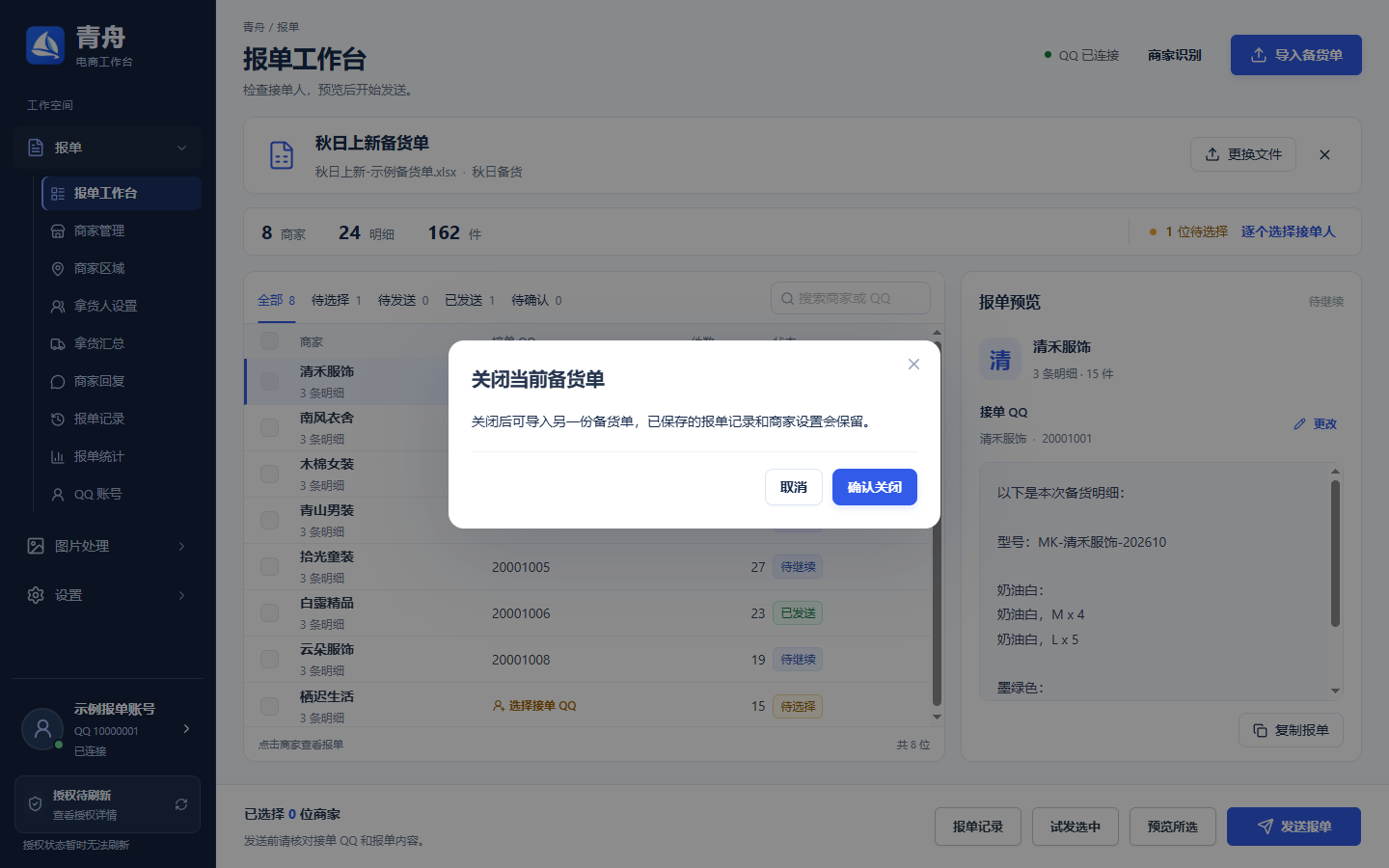
Task: Select 报单工作台 in the sidebar
Action: pyautogui.click(x=122, y=193)
